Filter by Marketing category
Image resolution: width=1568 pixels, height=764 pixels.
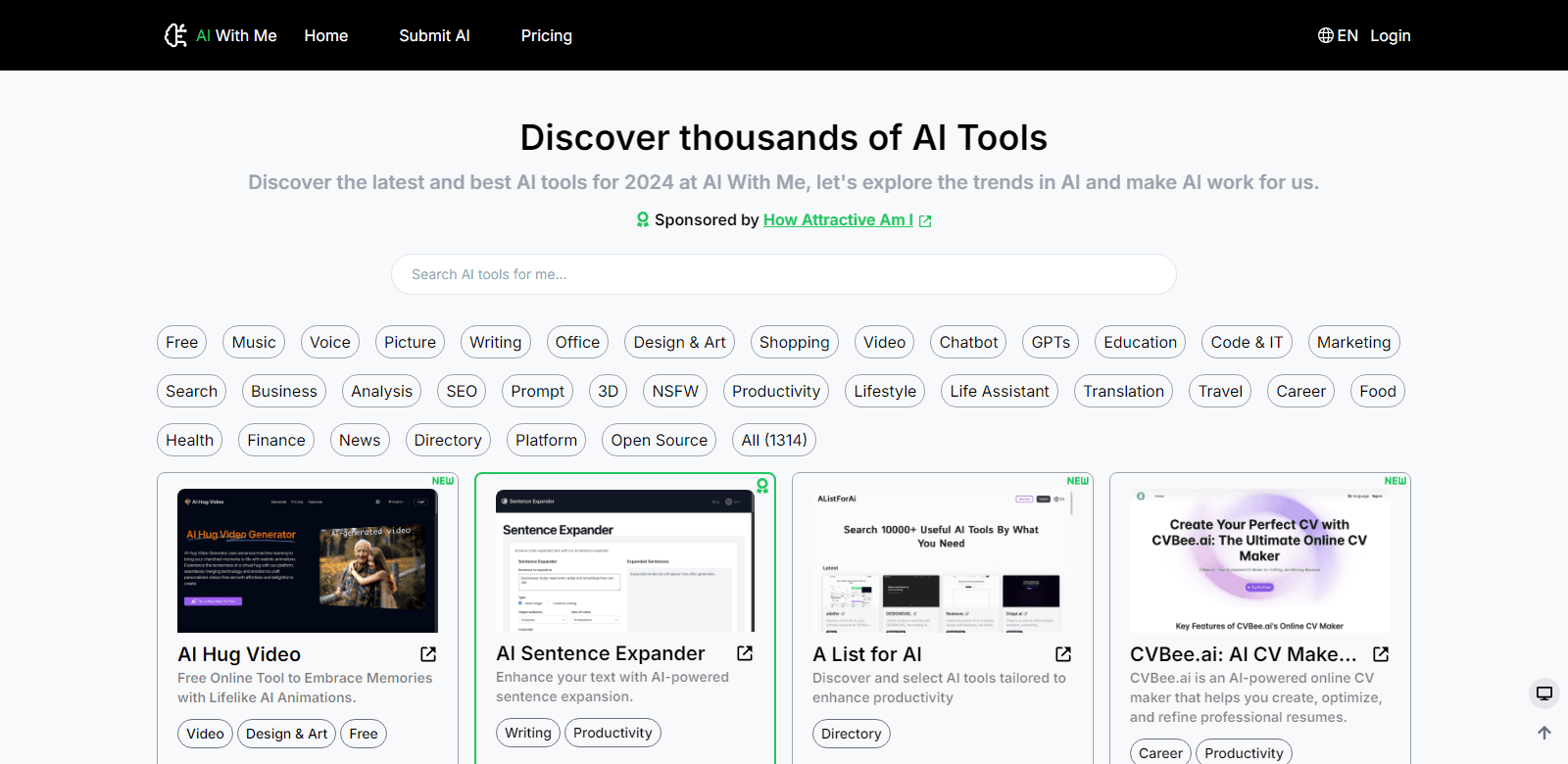click(1354, 342)
